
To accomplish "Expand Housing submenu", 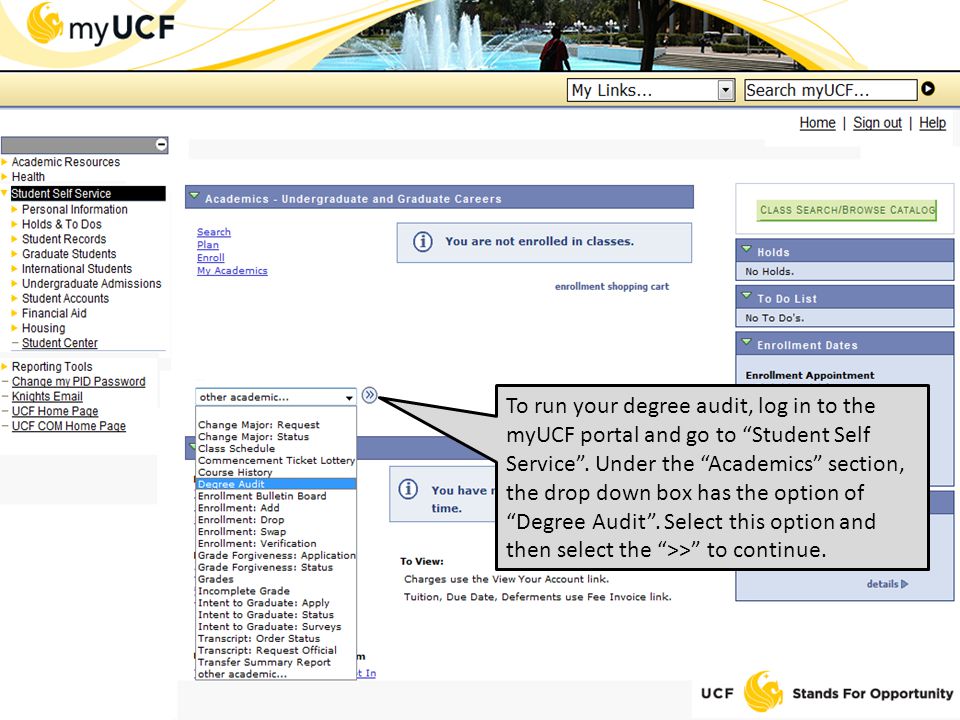I will 43,328.
